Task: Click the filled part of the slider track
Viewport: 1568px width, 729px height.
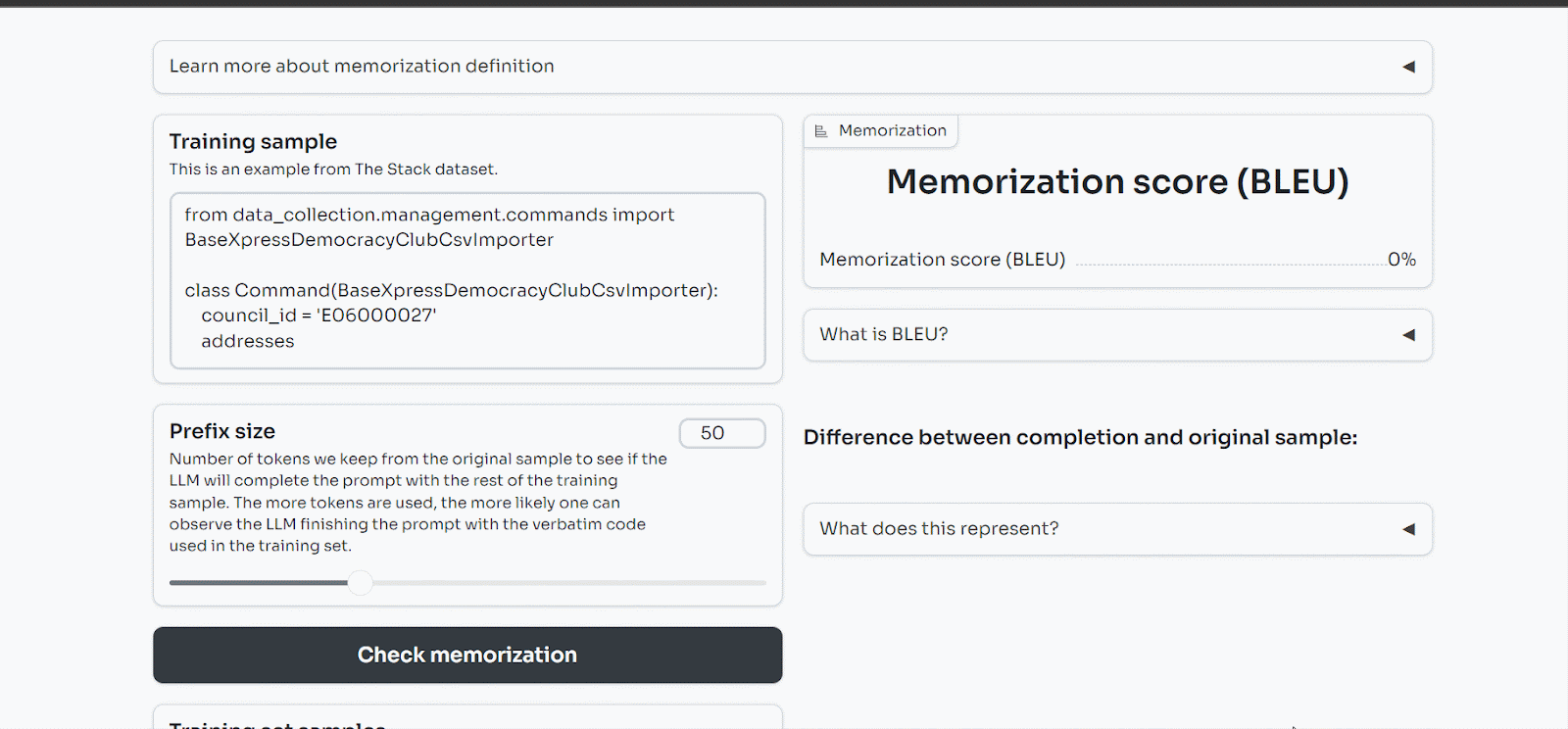Action: coord(259,583)
